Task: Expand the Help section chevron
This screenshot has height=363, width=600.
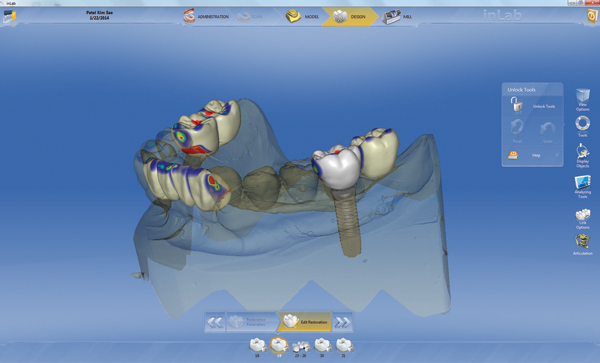Action: (x=557, y=155)
